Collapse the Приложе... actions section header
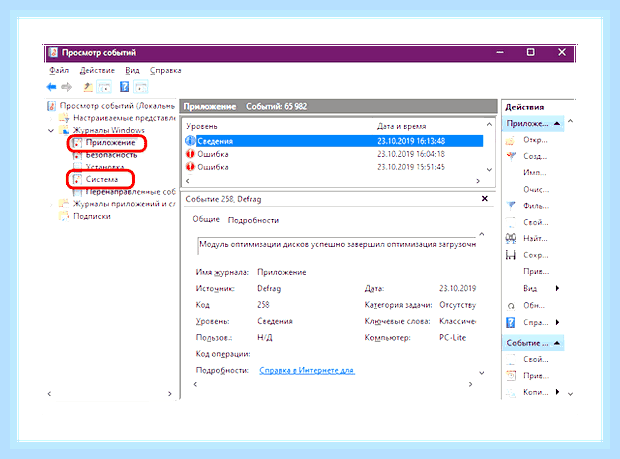 point(557,124)
